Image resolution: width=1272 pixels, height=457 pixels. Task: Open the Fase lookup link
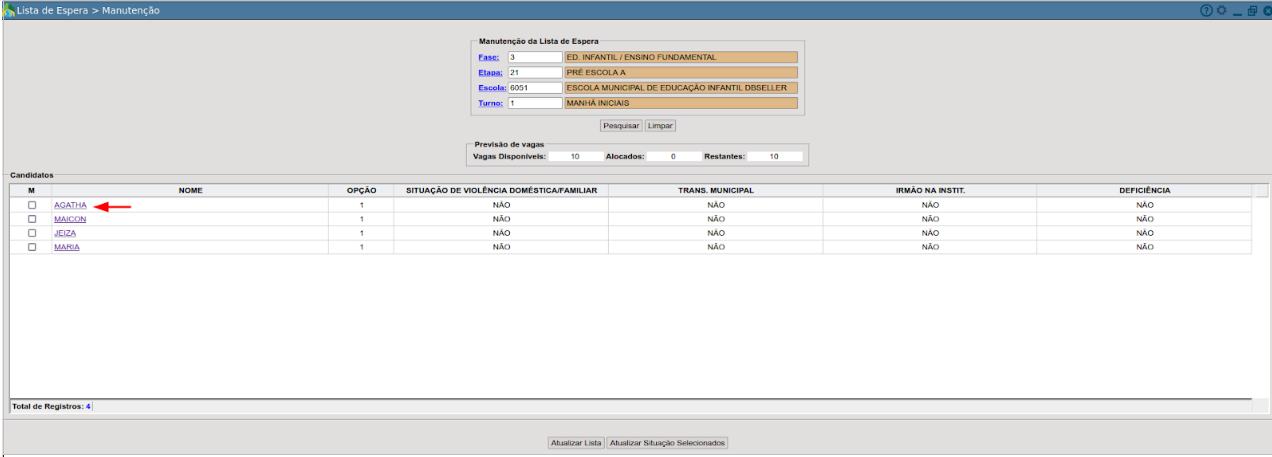(488, 58)
